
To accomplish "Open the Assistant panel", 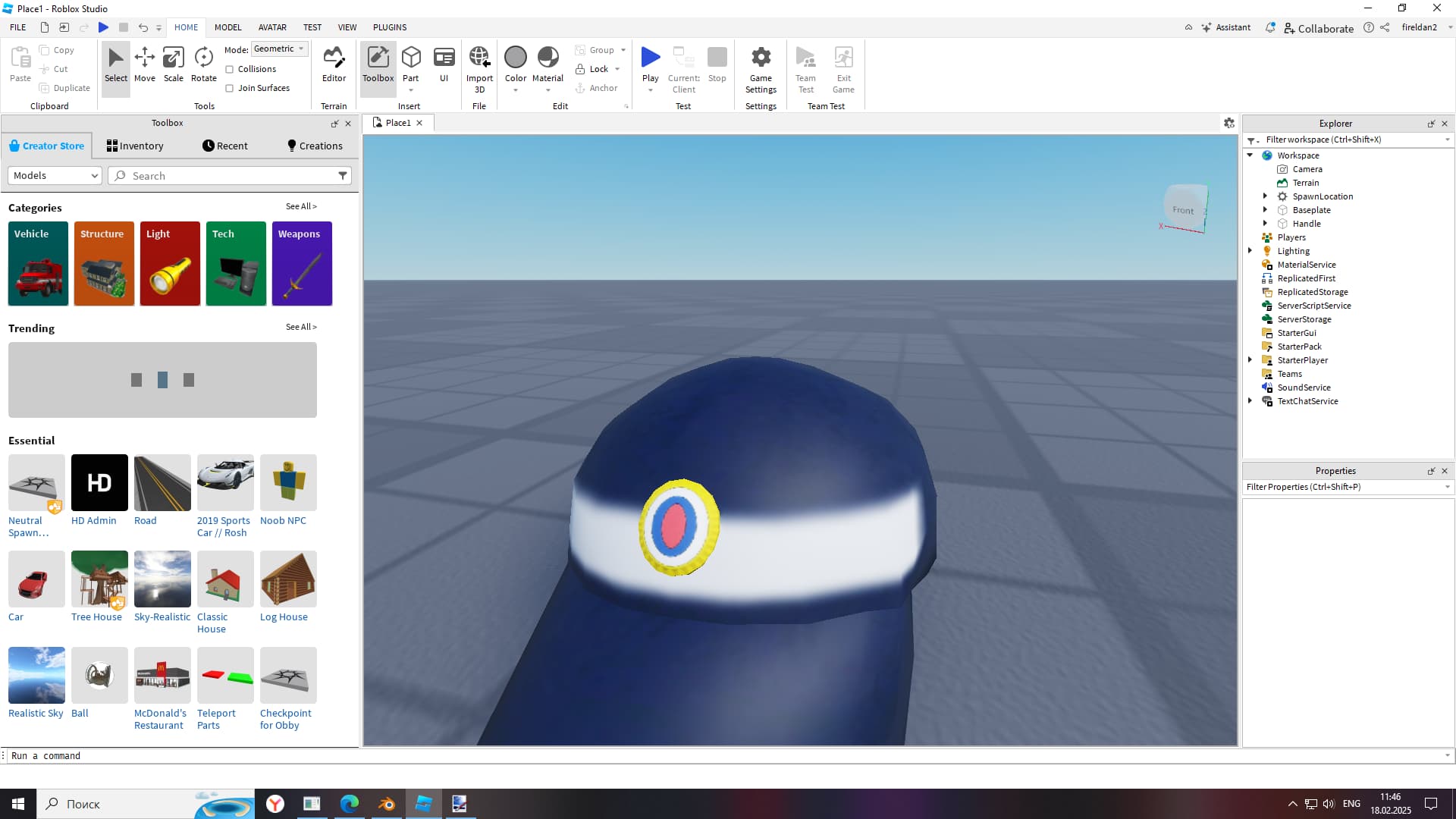I will coord(1226,27).
